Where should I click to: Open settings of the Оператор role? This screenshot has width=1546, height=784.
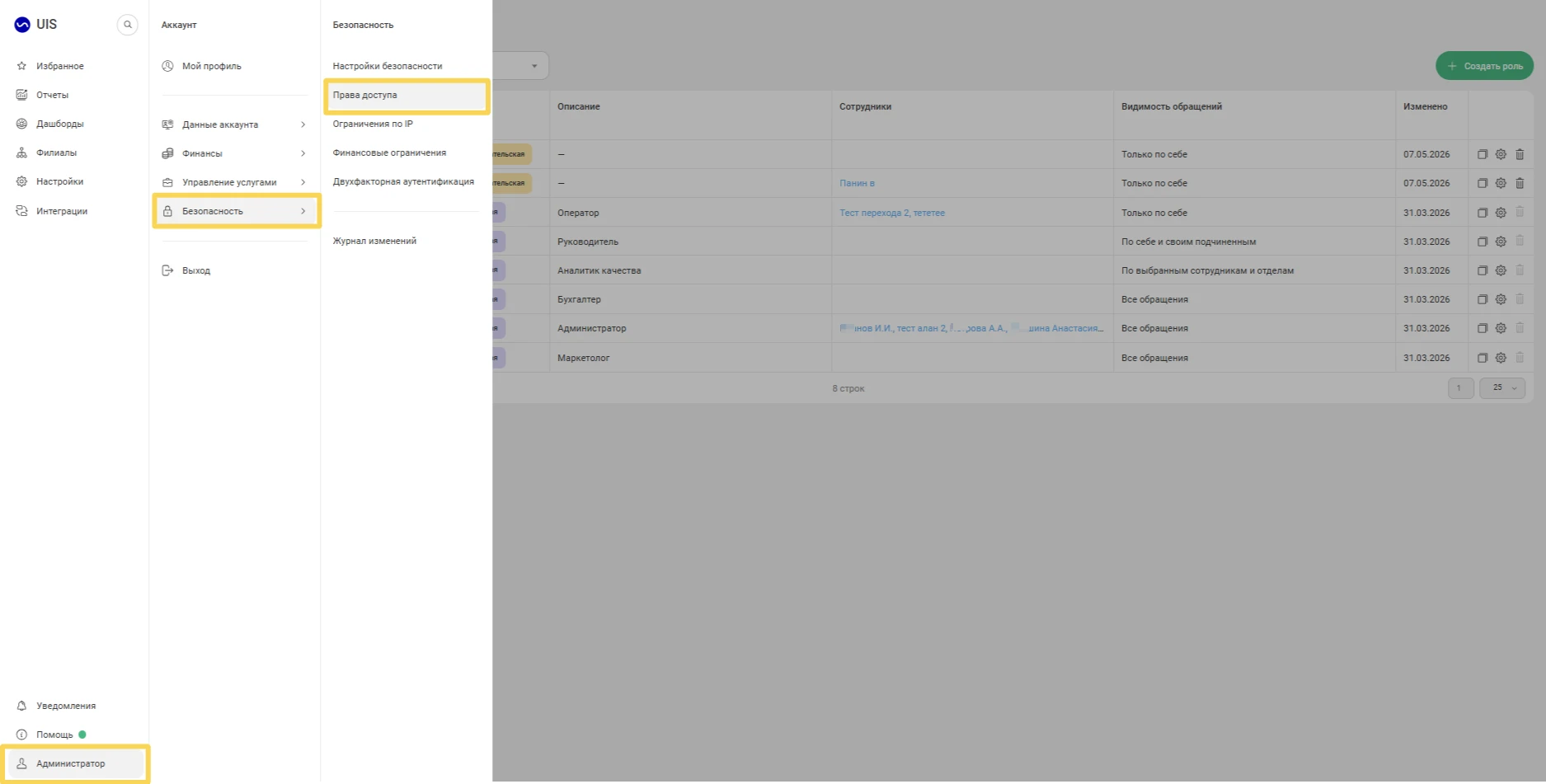pyautogui.click(x=1501, y=213)
